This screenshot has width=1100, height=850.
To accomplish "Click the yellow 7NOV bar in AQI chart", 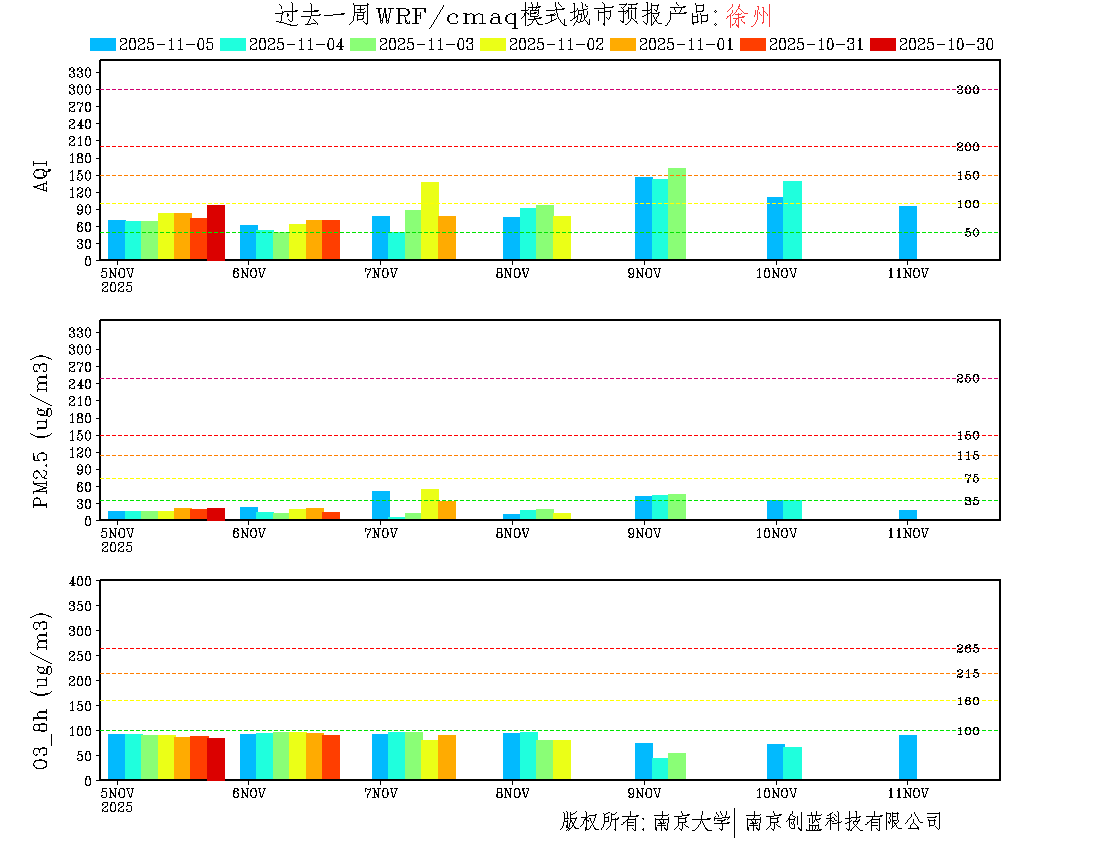I will tap(430, 221).
